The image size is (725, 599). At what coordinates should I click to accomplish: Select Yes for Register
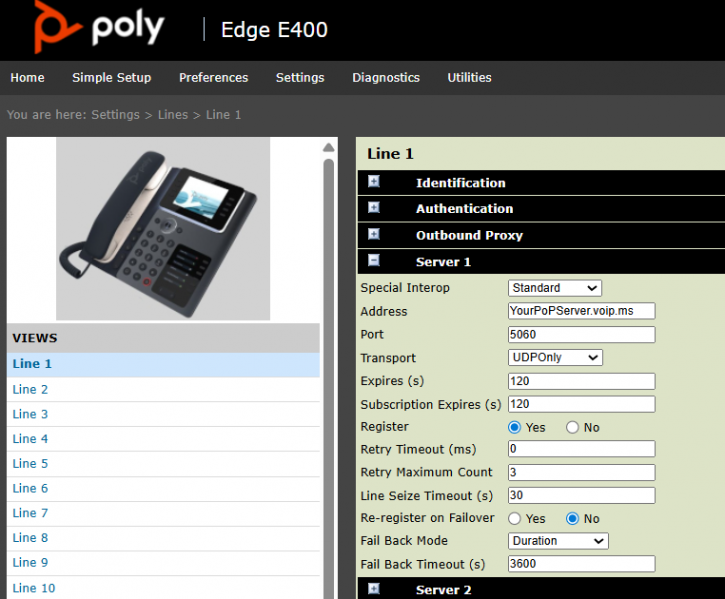tap(514, 427)
